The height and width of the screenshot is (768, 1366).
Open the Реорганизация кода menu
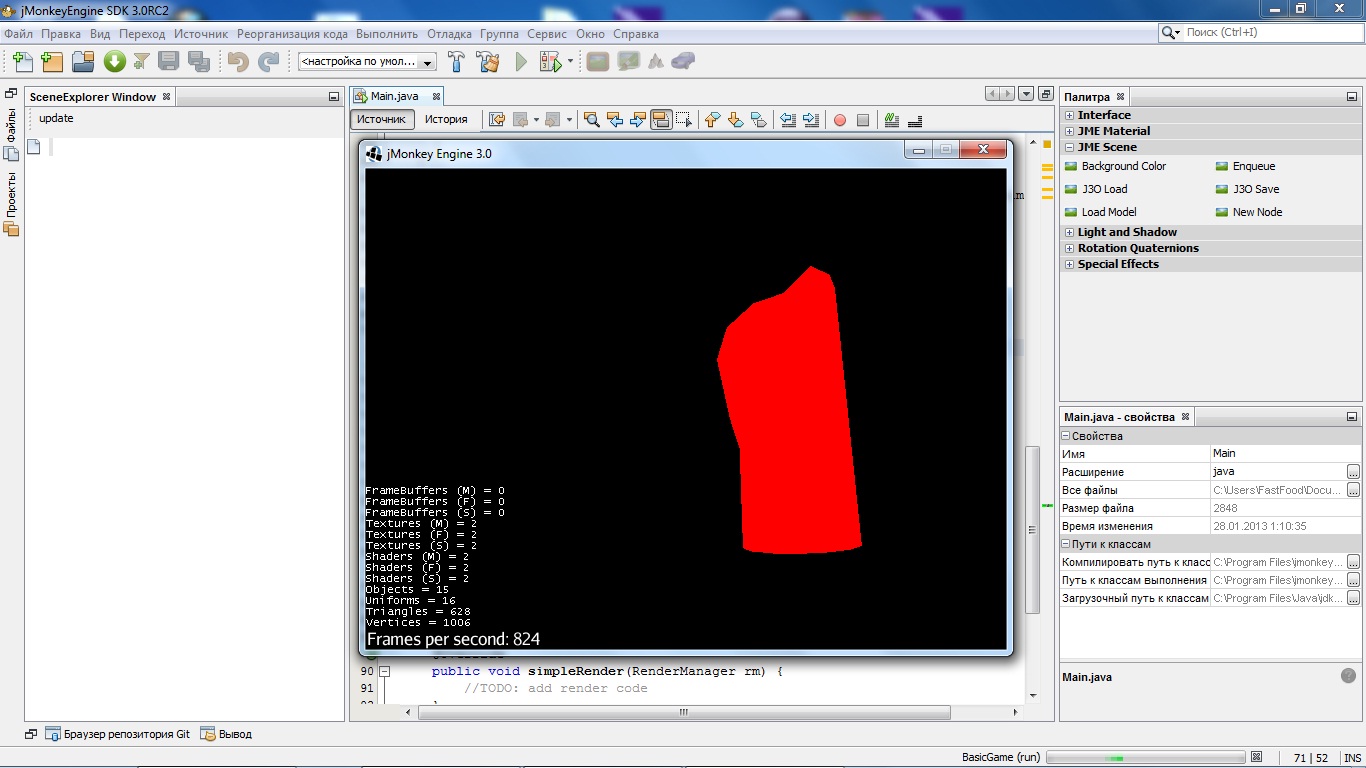292,33
